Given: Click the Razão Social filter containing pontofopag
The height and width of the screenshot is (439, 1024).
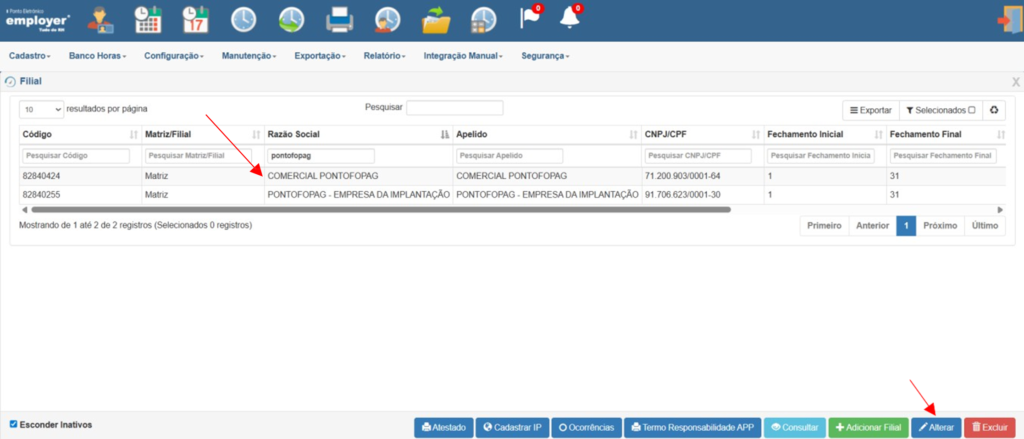Looking at the screenshot, I should tap(321, 156).
